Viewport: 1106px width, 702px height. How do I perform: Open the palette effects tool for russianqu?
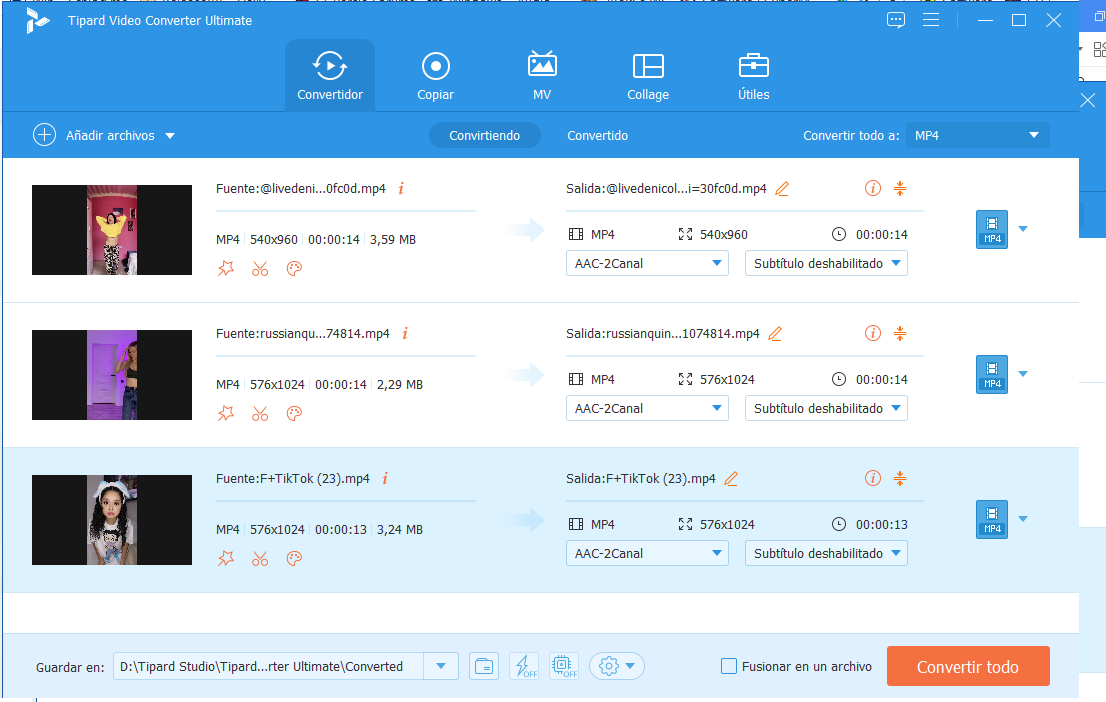294,413
